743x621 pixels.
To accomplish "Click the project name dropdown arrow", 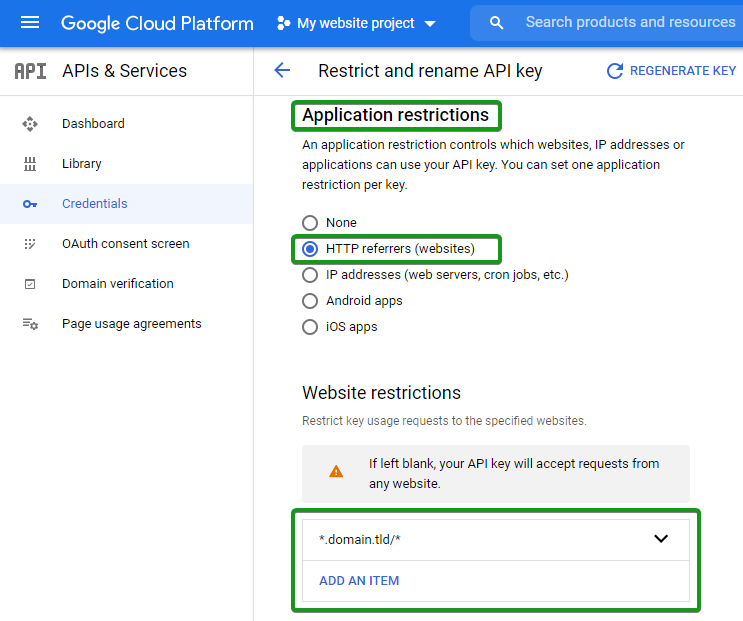I will coord(430,24).
